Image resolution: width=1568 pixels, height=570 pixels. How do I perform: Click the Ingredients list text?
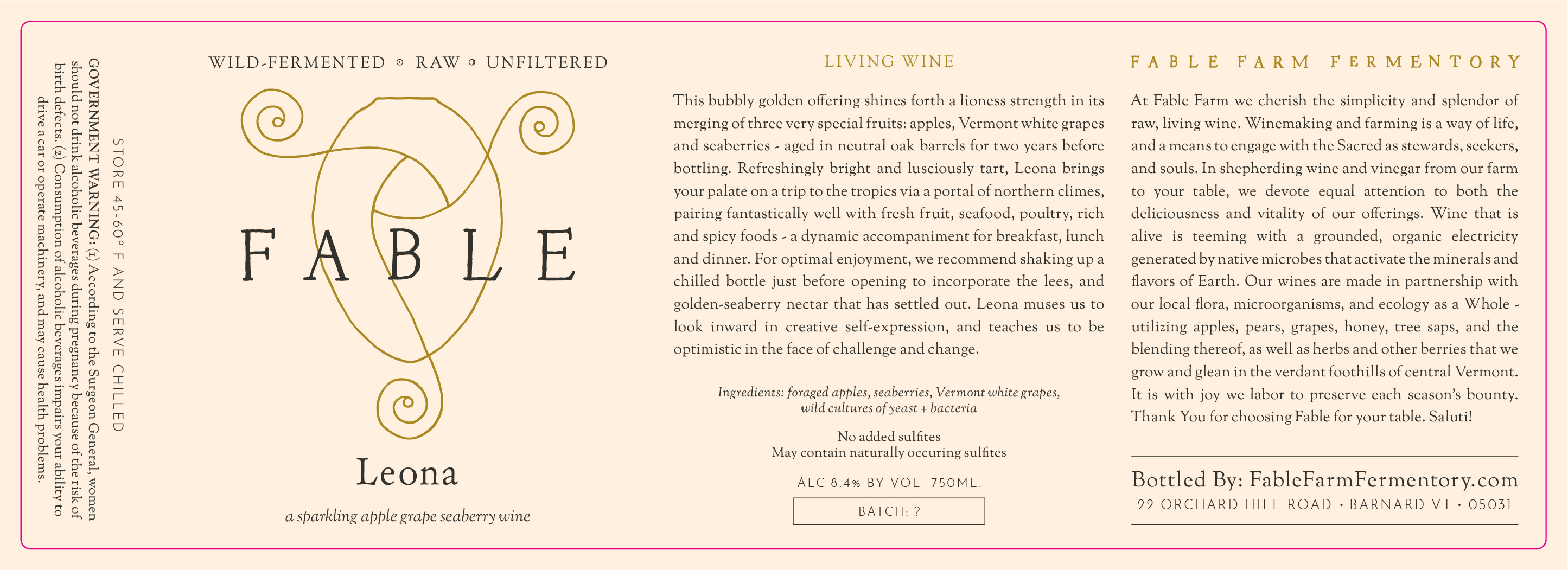tap(889, 400)
